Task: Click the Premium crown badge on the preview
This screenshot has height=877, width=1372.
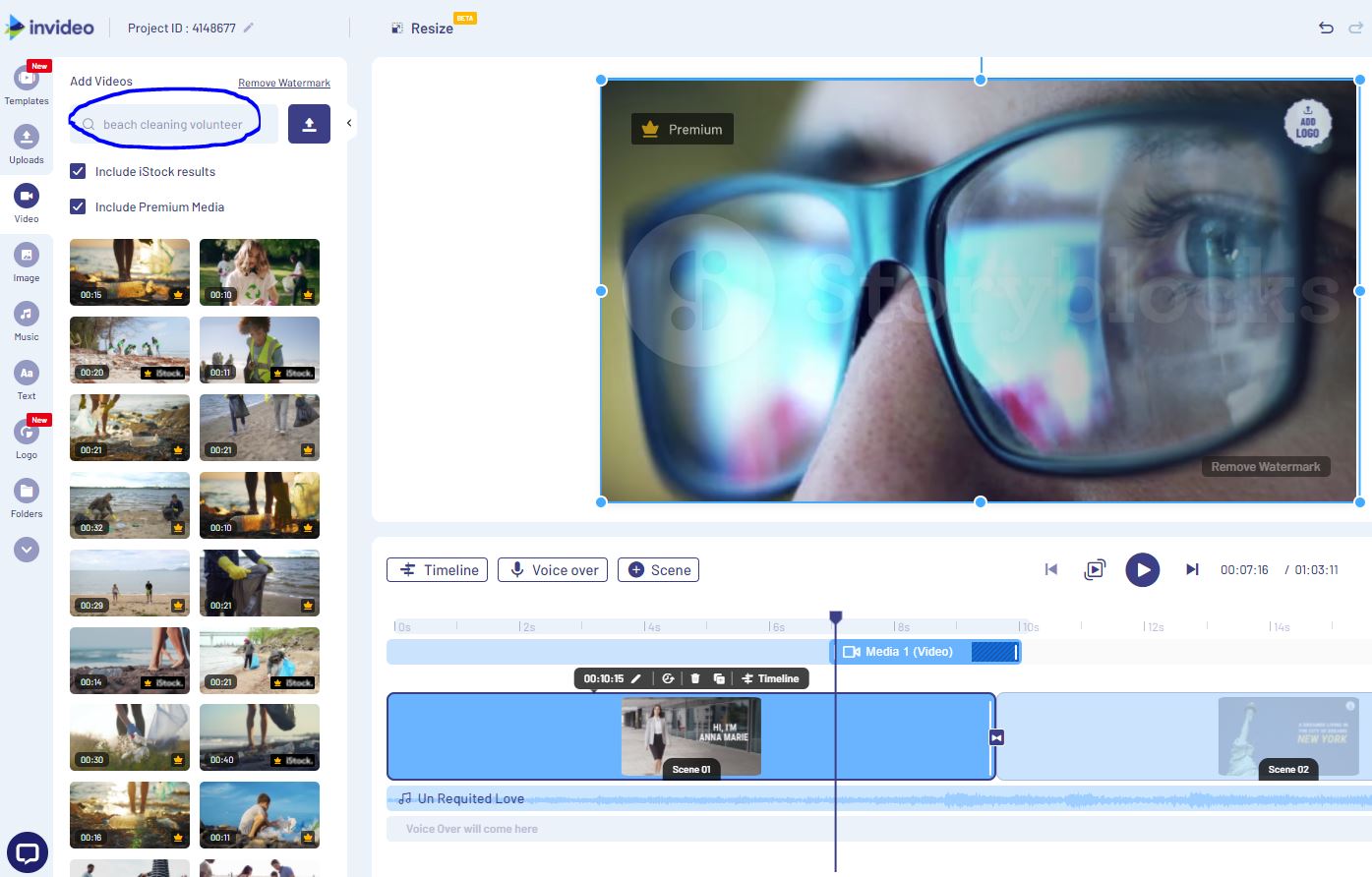Action: click(683, 129)
